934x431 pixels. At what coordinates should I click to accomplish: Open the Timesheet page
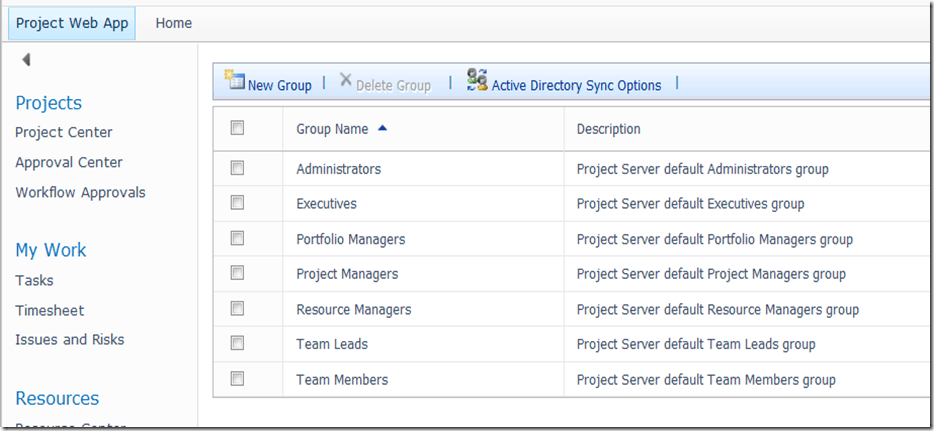click(x=50, y=310)
